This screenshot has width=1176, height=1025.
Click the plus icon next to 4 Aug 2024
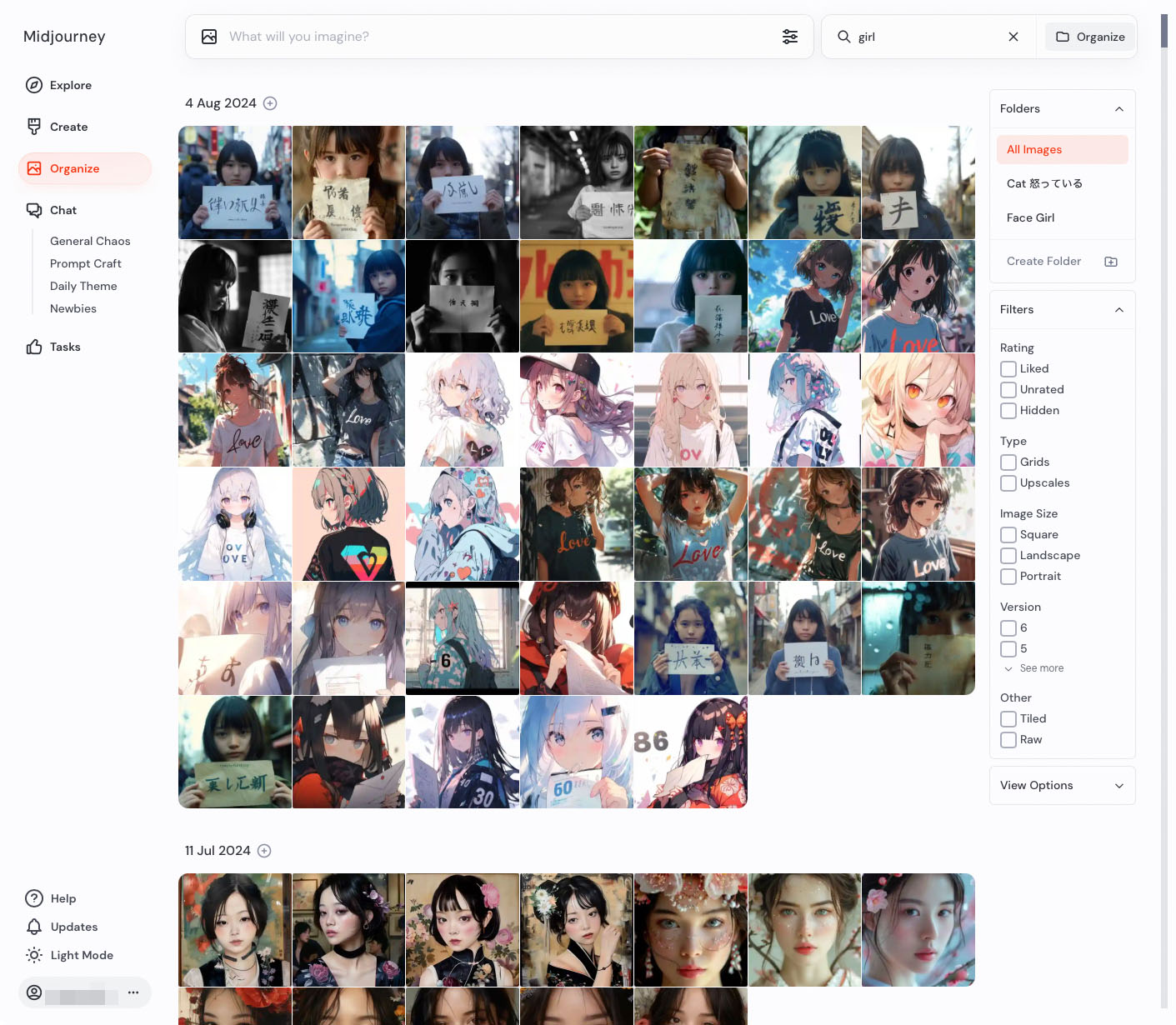coord(270,103)
